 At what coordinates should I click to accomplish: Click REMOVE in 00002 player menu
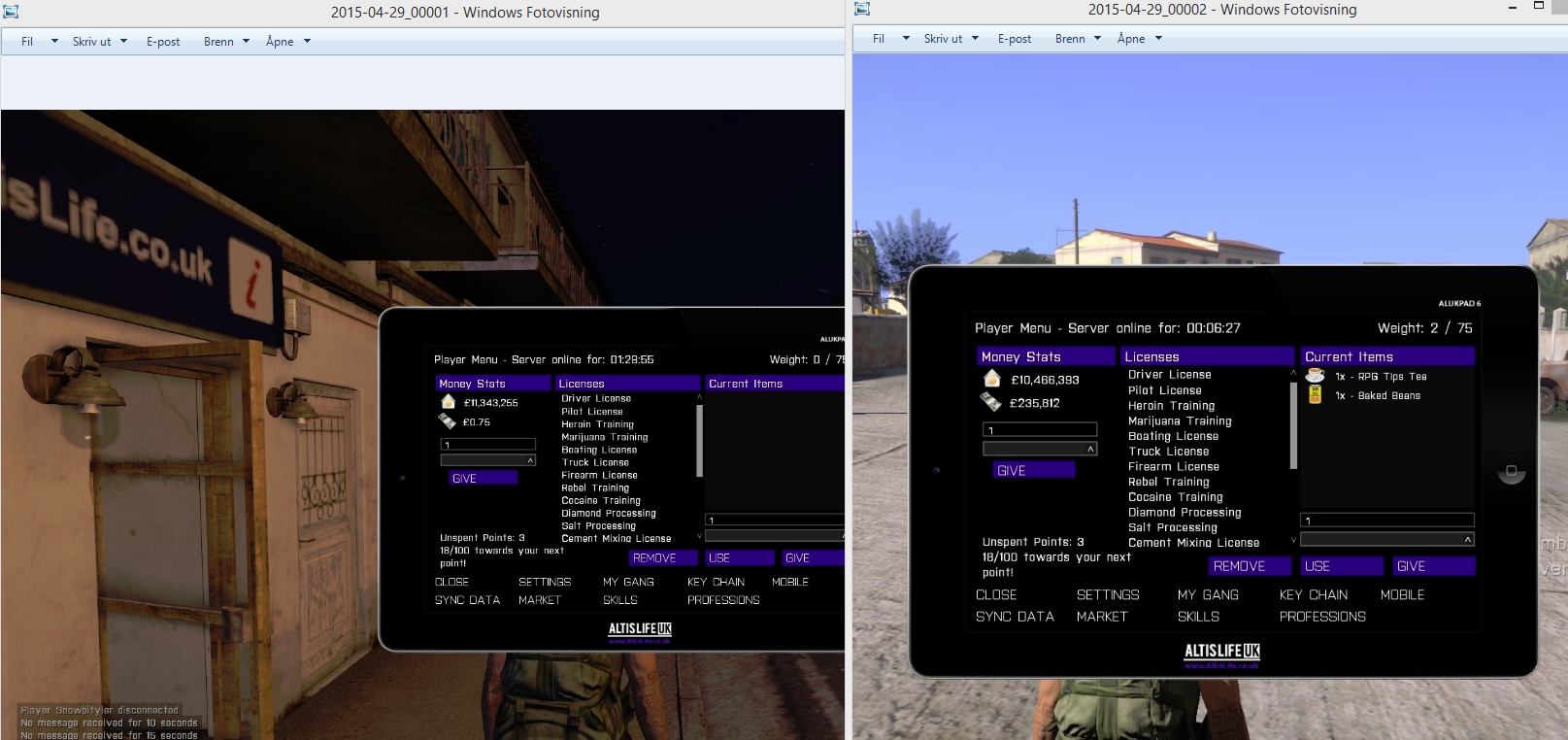tap(1250, 566)
